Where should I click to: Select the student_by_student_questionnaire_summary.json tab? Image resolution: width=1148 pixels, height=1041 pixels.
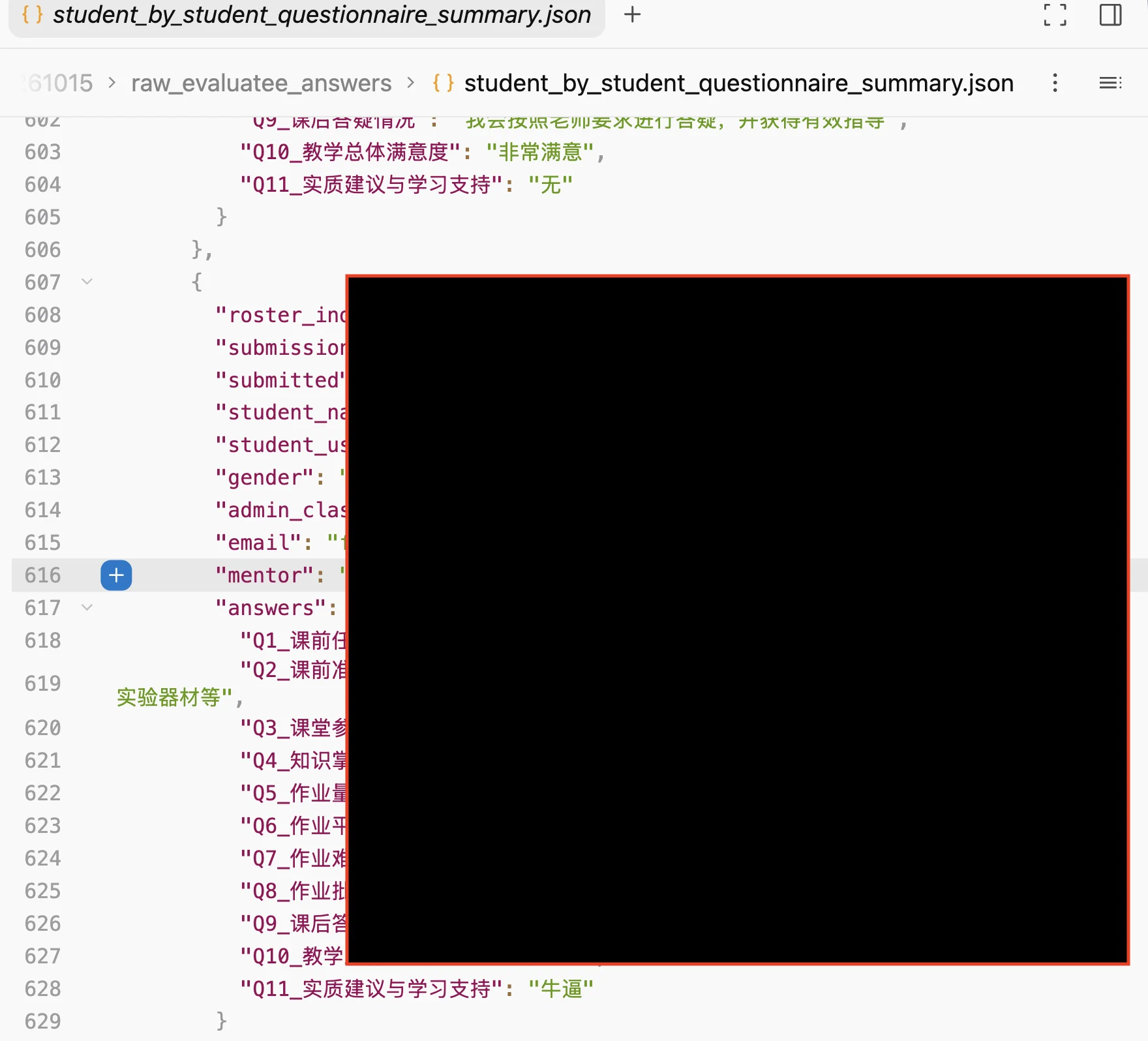click(x=307, y=16)
